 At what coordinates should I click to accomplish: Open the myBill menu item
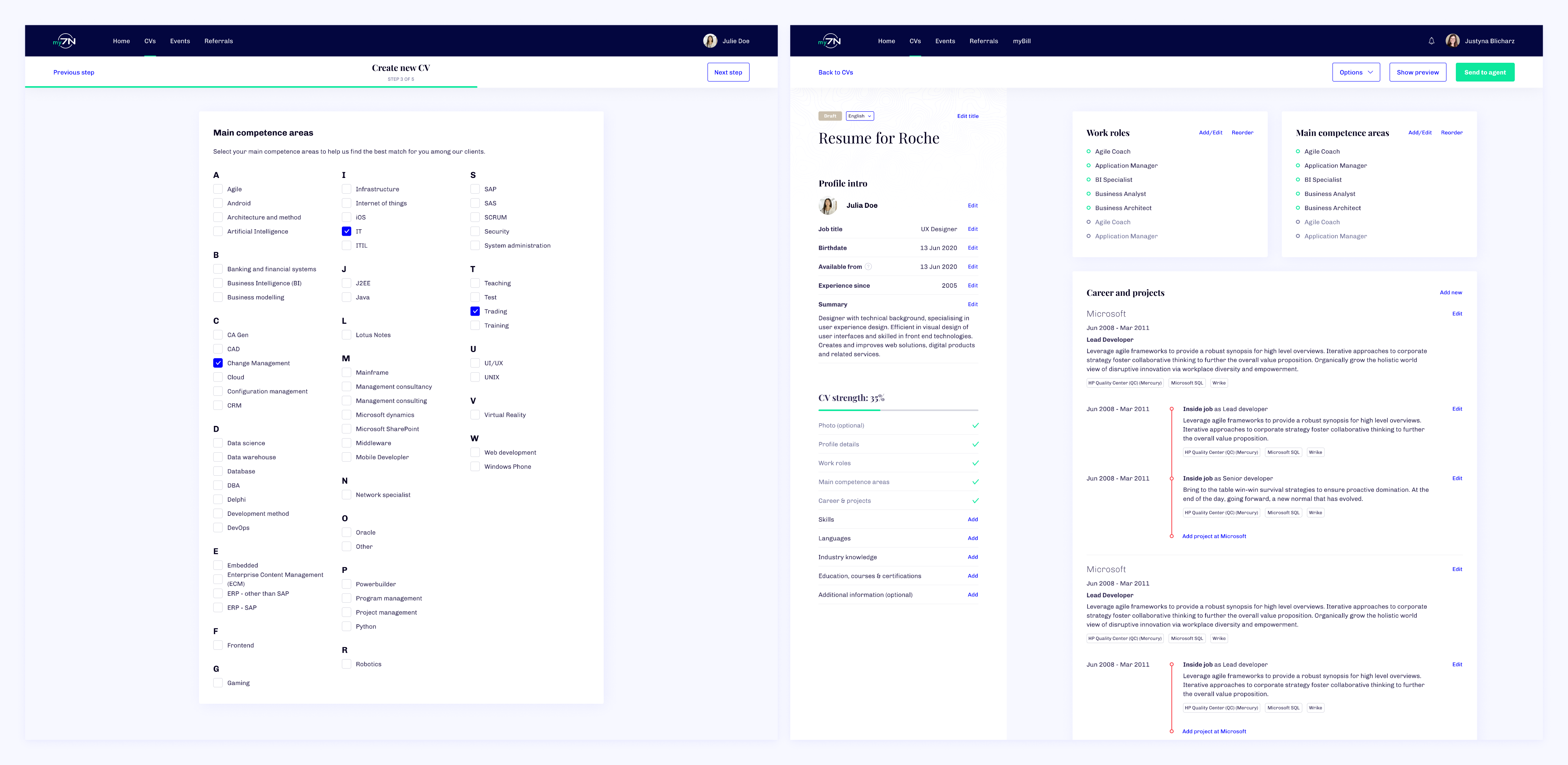click(x=1021, y=41)
